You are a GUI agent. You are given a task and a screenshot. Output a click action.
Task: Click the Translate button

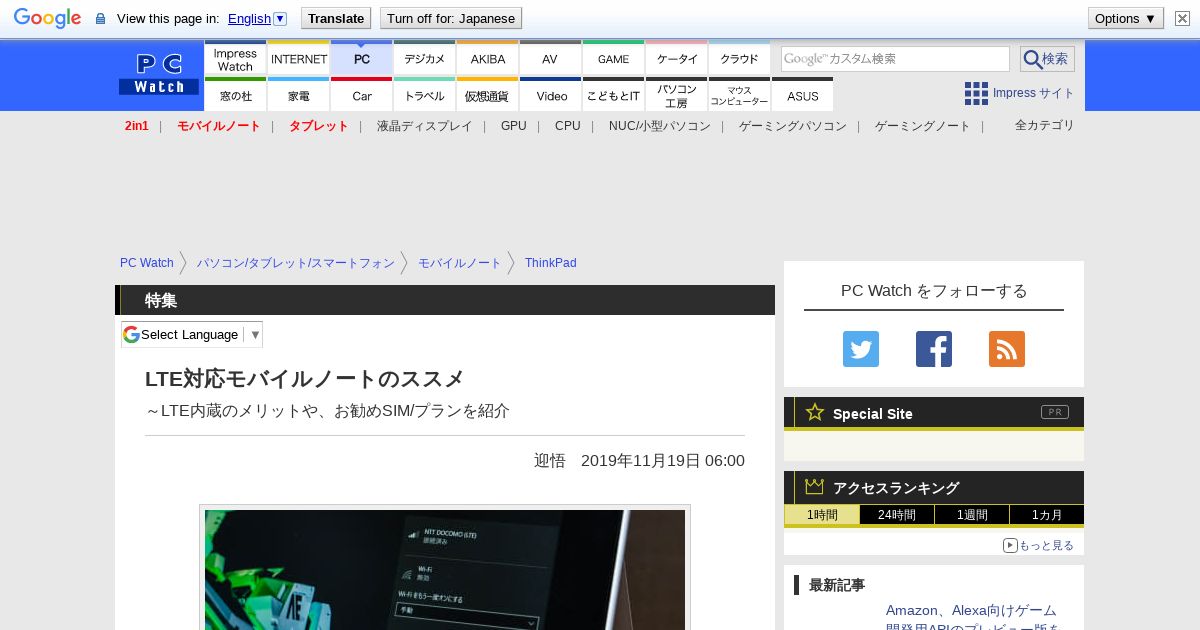pyautogui.click(x=335, y=18)
